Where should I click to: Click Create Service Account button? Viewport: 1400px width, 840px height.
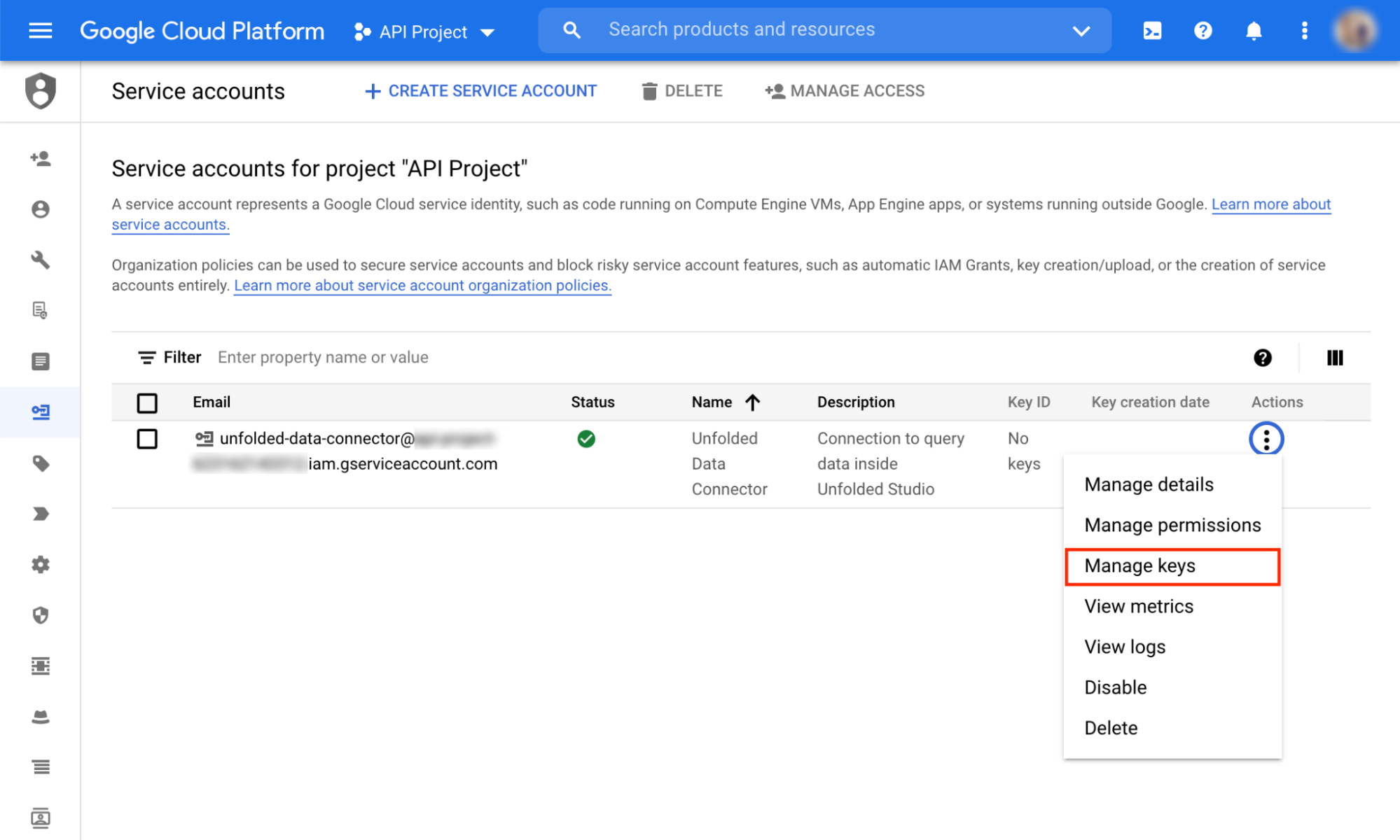pos(480,91)
